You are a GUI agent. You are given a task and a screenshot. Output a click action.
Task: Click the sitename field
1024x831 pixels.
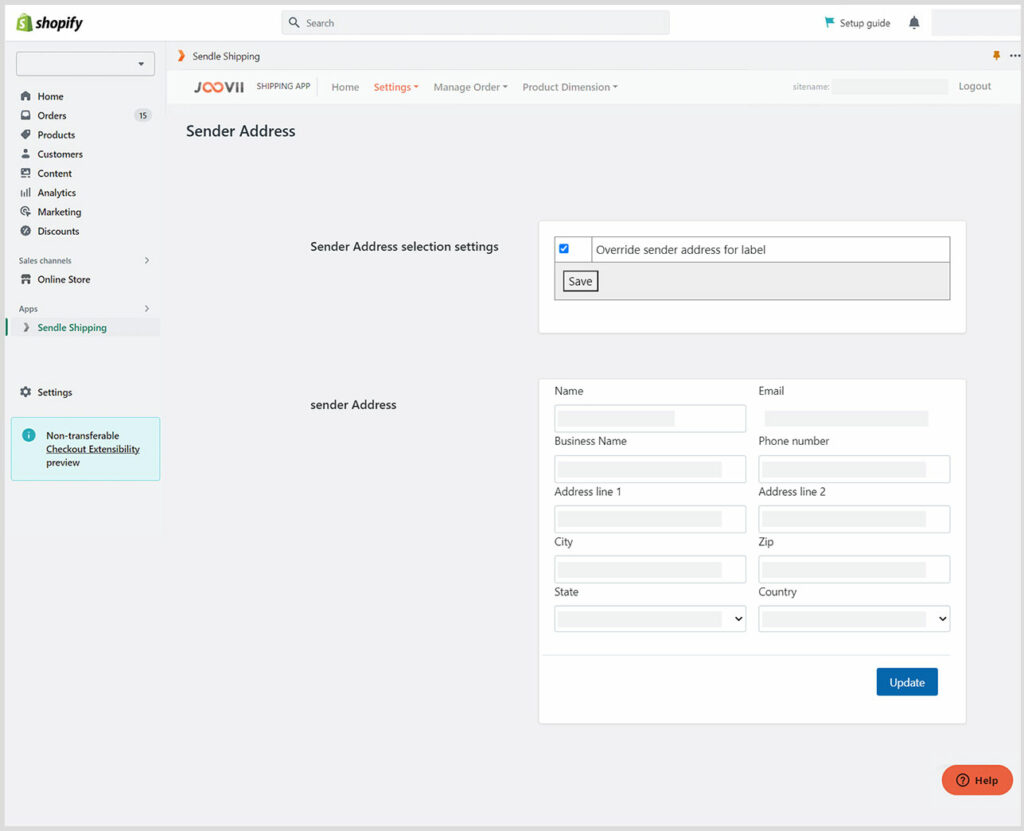[889, 86]
